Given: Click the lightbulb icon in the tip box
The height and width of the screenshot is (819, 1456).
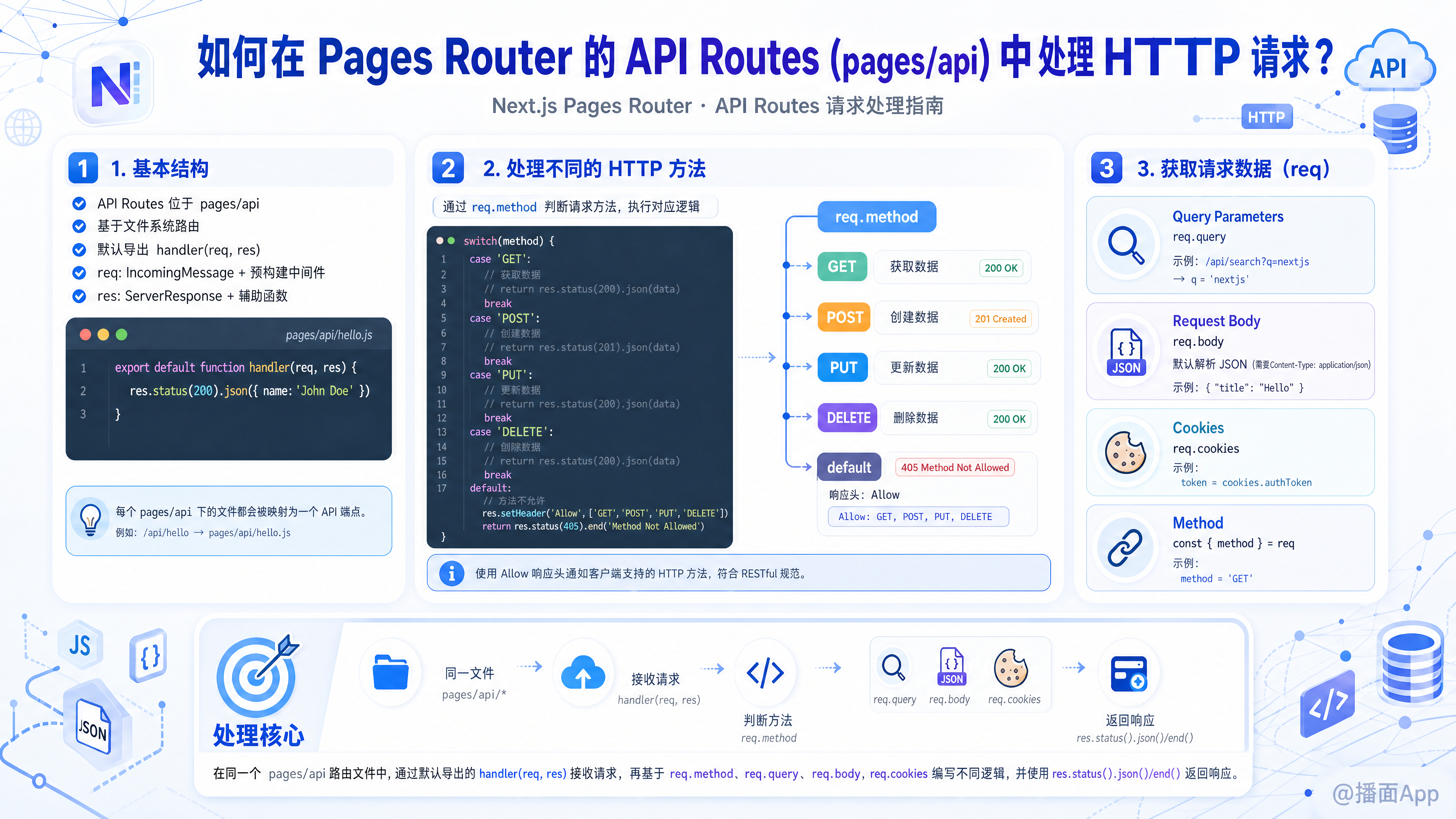Looking at the screenshot, I should click(91, 519).
